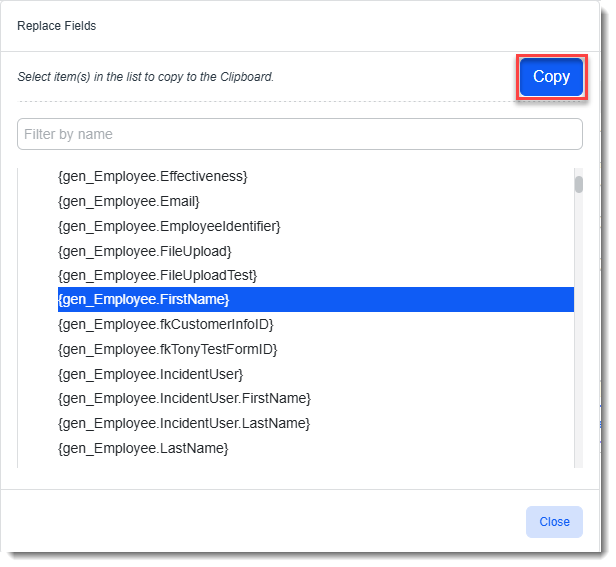616x567 pixels.
Task: Choose {gen_Employee.fkTonyTestFormID} item
Action: (168, 349)
